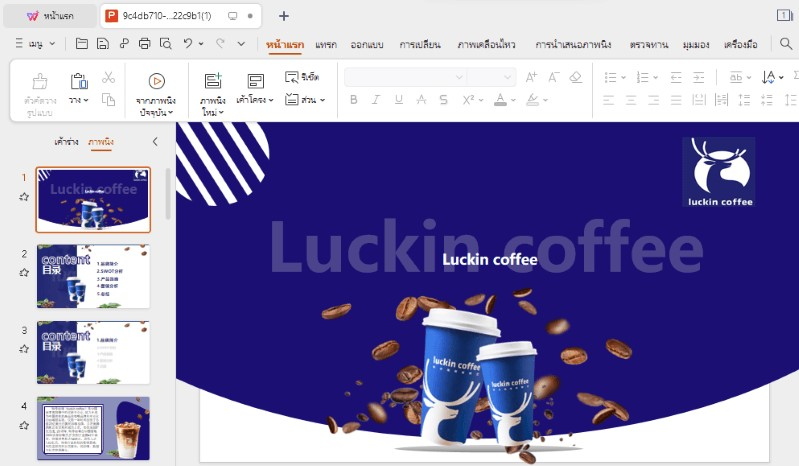Star slide 1 in the thumbnail panel

pos(24,197)
